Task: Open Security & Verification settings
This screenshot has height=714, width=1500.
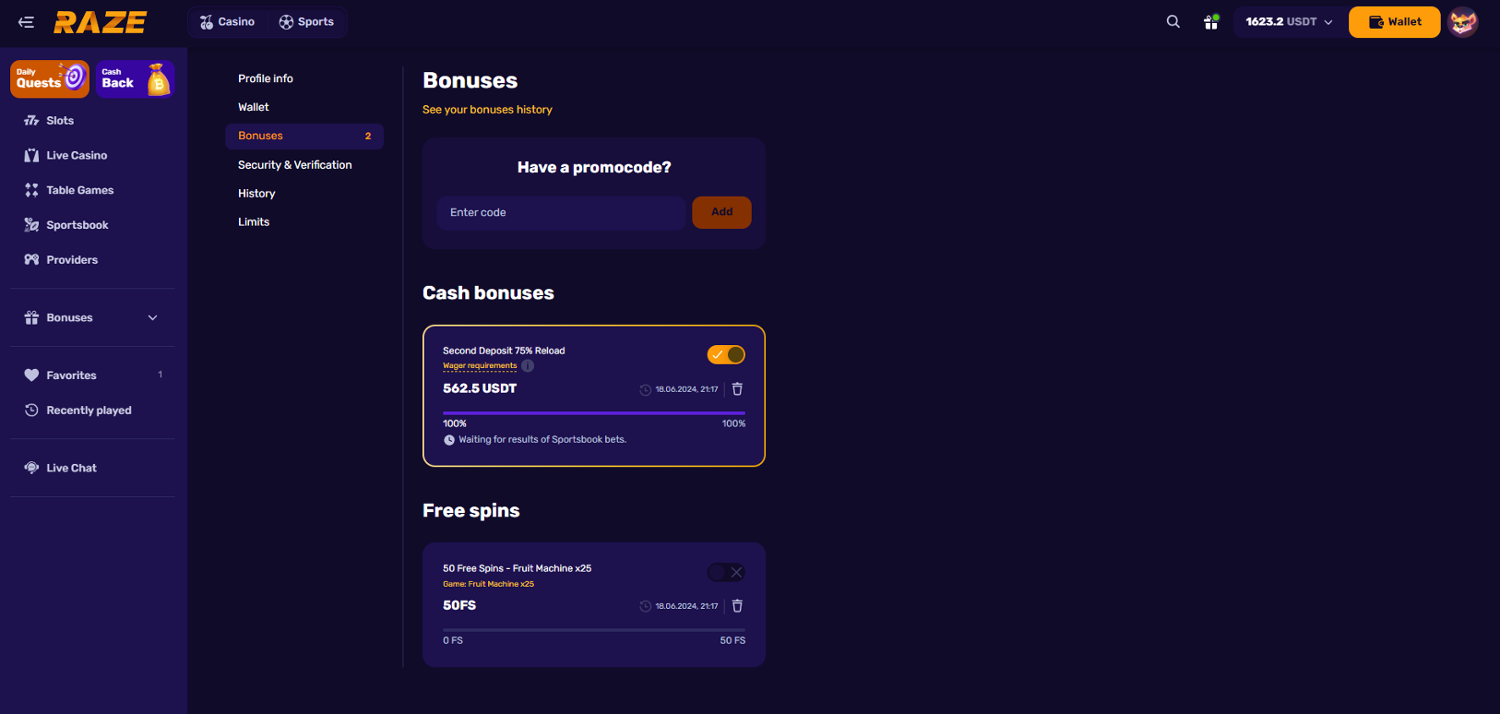Action: (x=295, y=165)
